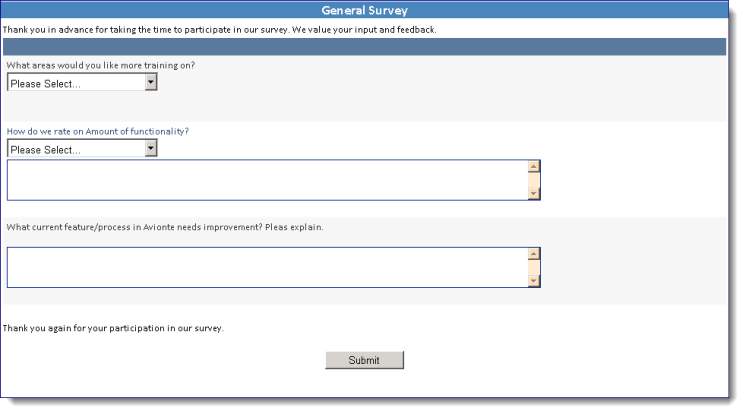The width and height of the screenshot is (744, 413).
Task: Click the 'Thank you again for your participation' text
Action: (113, 328)
